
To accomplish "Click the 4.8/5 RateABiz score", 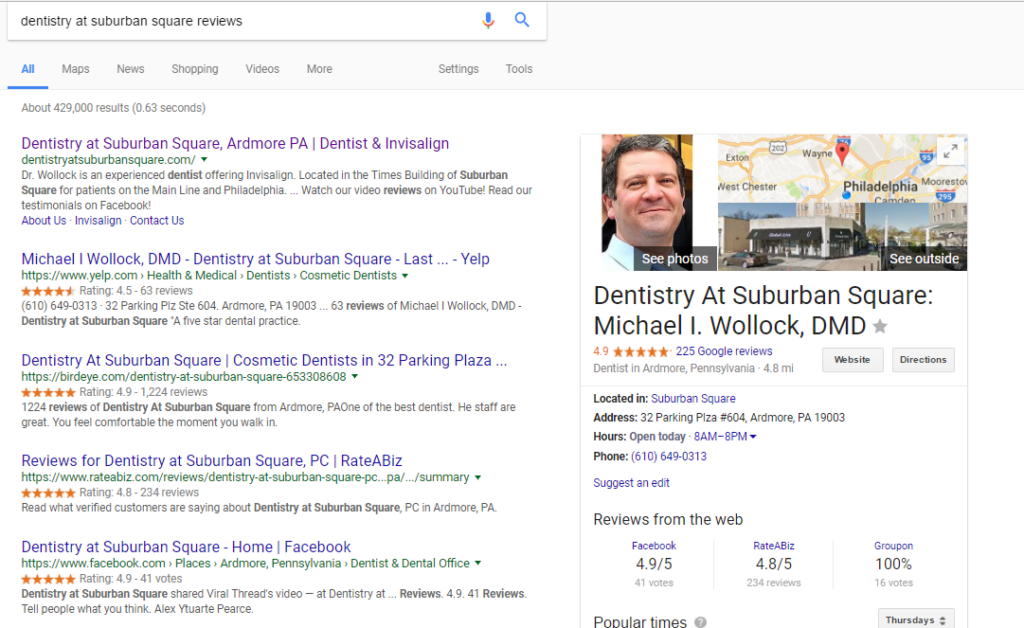I will click(774, 564).
